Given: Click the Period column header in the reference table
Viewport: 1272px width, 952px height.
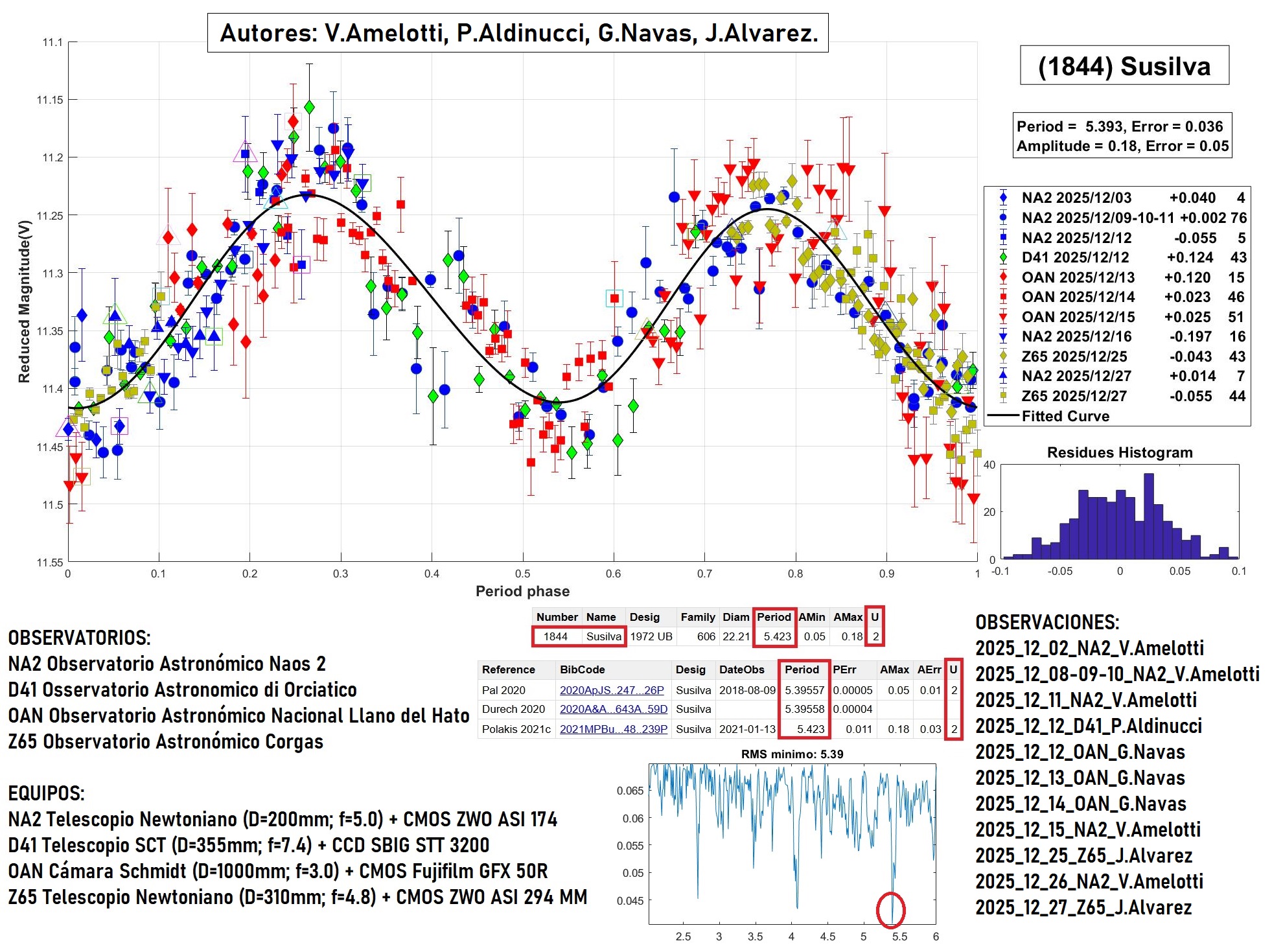Looking at the screenshot, I should pos(802,669).
